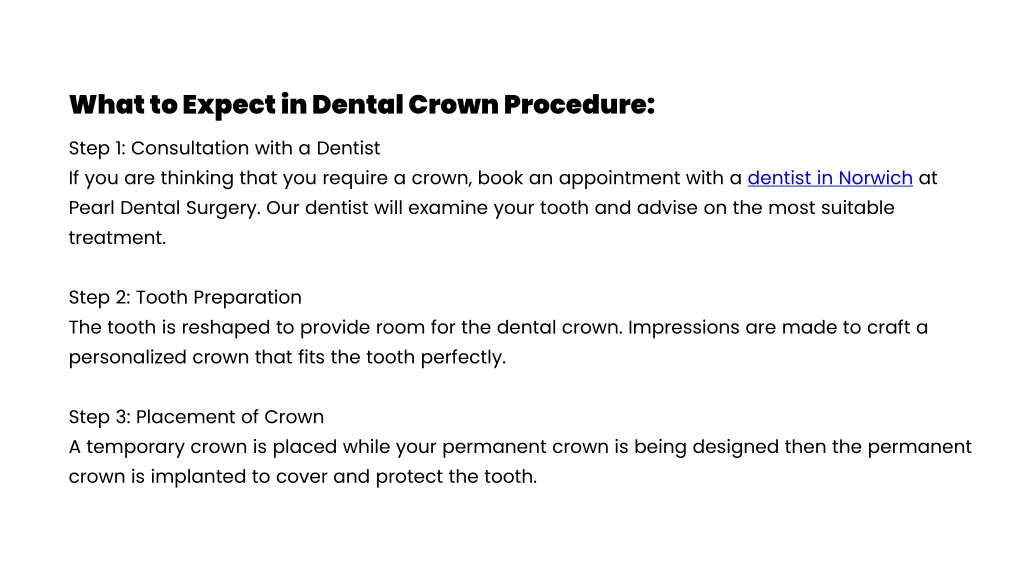Click the "What to Expect in Dental Crown Procedure" heading

[362, 104]
